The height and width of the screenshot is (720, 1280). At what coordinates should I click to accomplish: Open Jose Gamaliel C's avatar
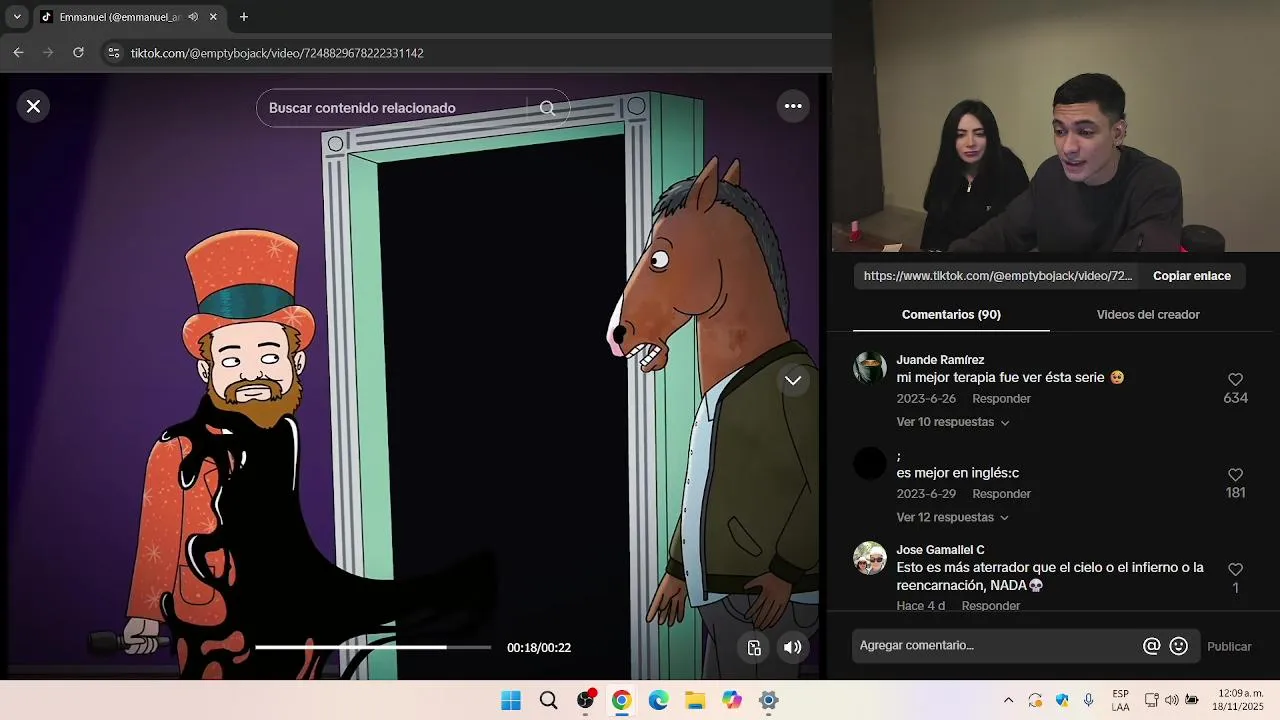click(x=870, y=558)
